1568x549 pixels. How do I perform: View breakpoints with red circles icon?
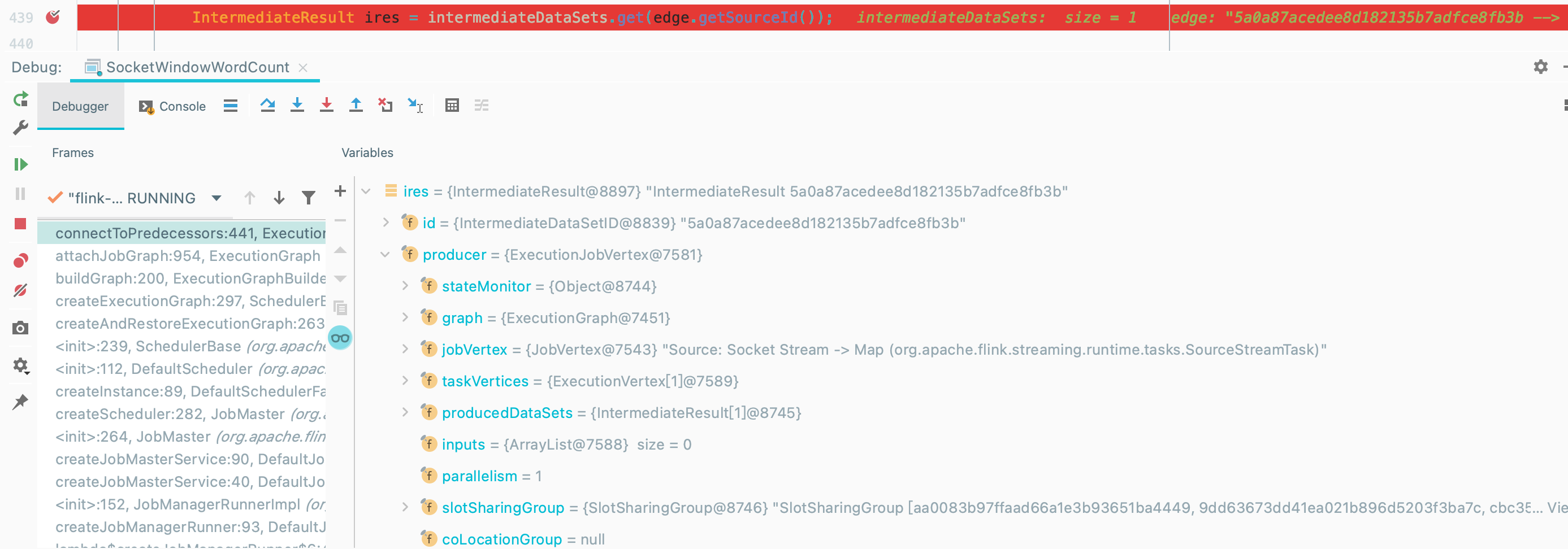[x=21, y=261]
